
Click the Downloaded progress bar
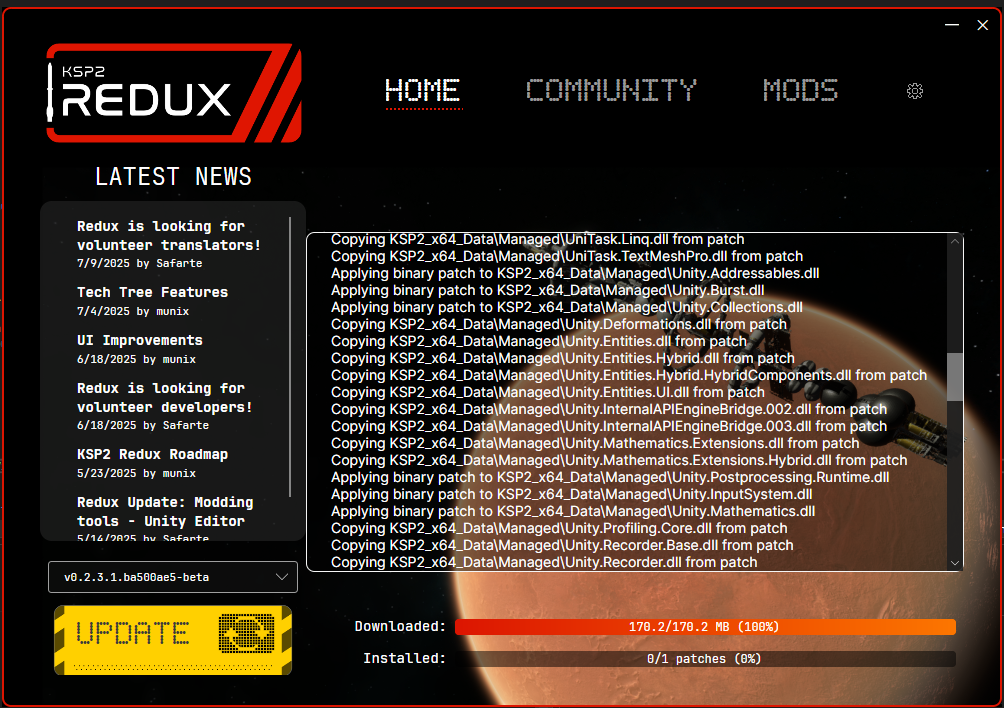coord(705,627)
